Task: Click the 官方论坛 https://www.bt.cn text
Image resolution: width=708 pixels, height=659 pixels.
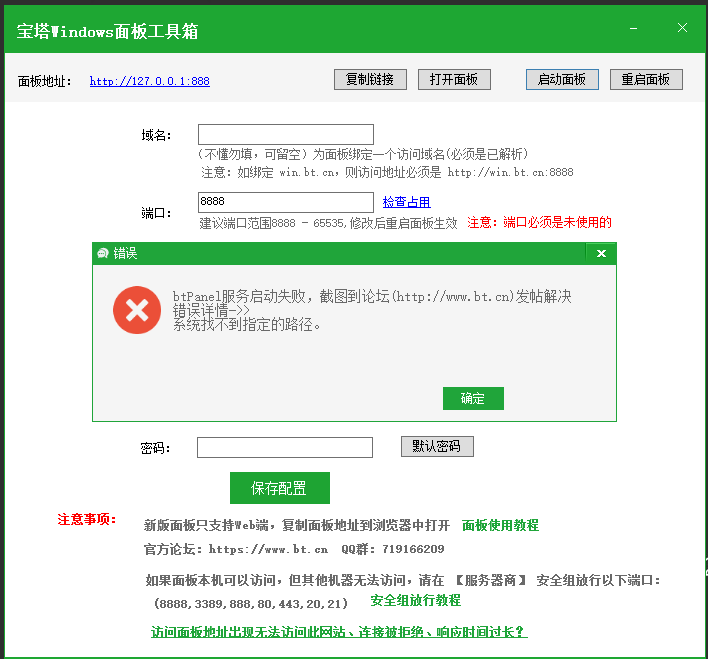Action: coord(236,549)
